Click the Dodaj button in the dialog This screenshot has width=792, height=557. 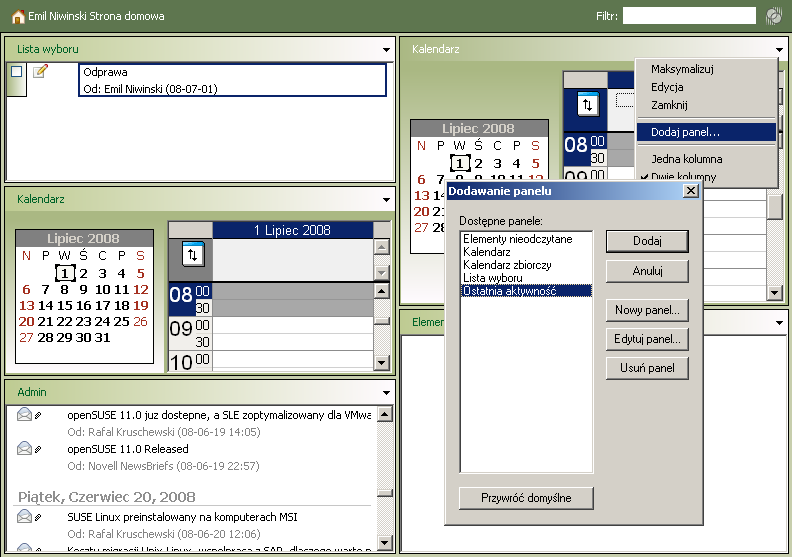pos(647,241)
